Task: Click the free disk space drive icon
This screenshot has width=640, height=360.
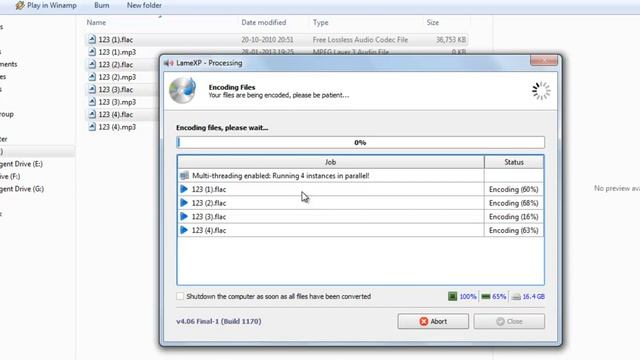Action: (x=516, y=297)
